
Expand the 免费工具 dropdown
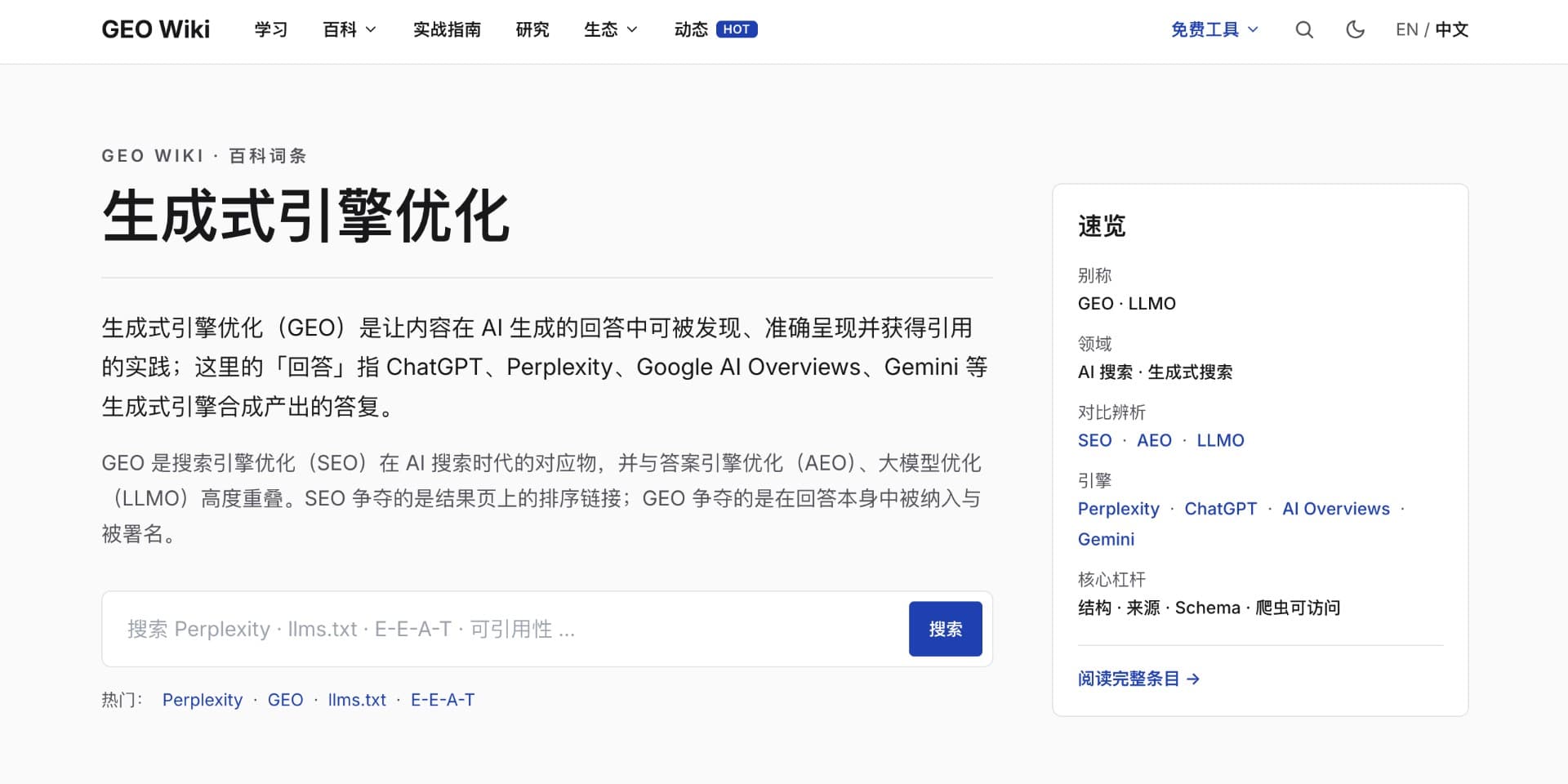pos(1214,30)
